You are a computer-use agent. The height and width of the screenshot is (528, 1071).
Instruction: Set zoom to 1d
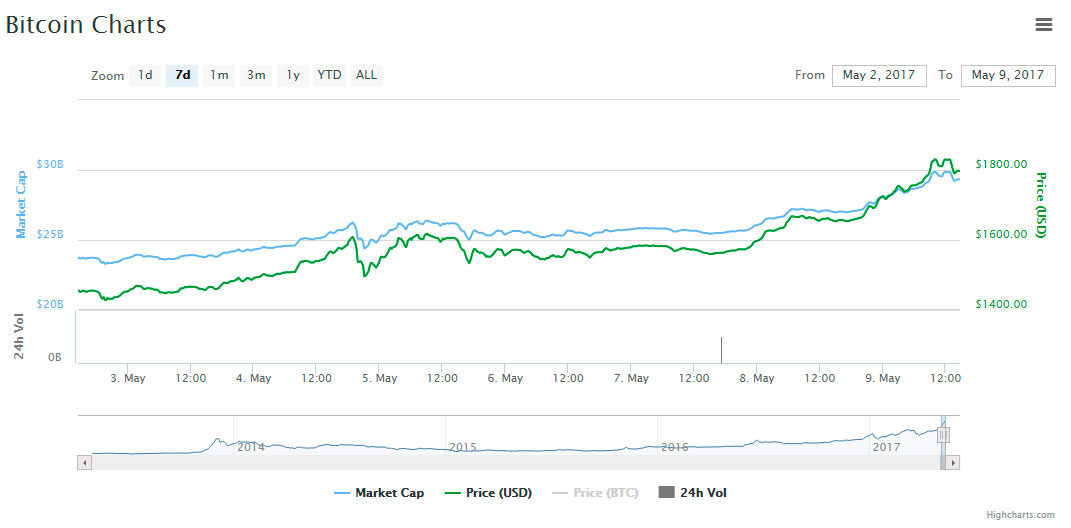tap(145, 75)
